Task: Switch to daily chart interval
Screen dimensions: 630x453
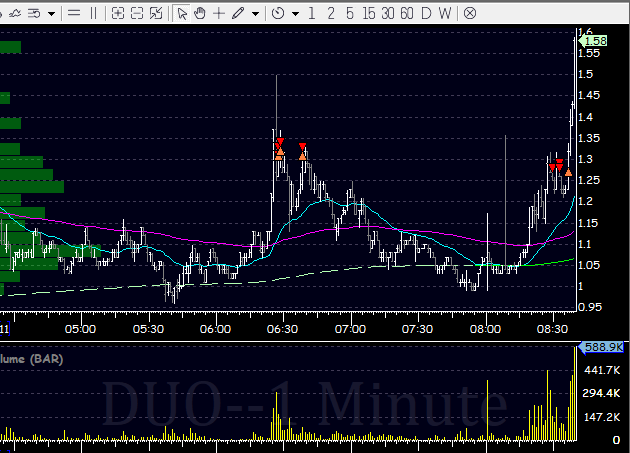Action: click(426, 13)
